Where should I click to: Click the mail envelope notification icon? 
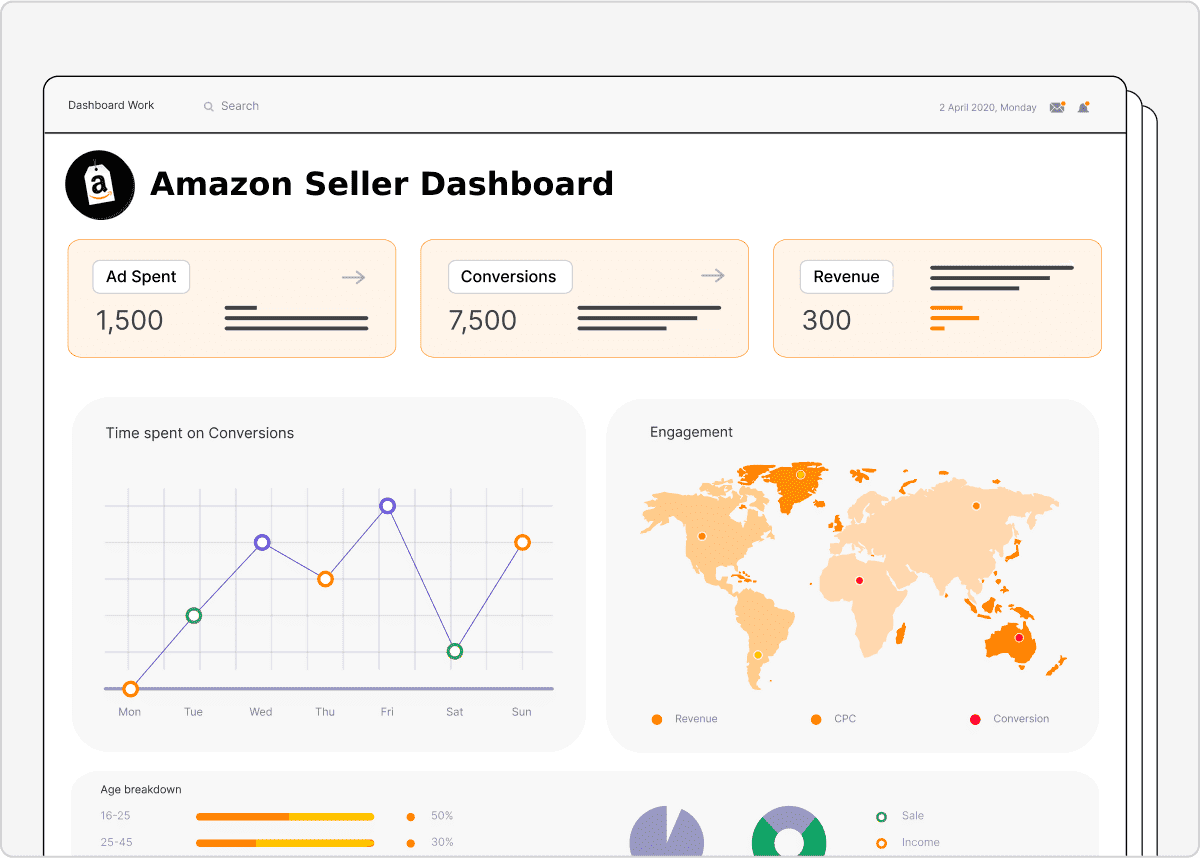click(1057, 107)
